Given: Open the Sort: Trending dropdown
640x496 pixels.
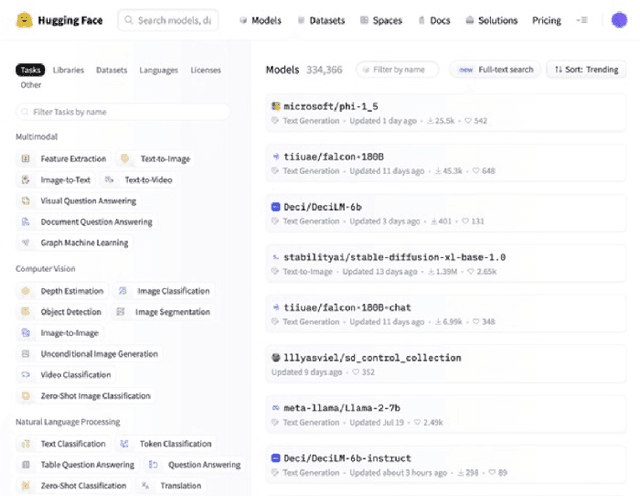Looking at the screenshot, I should tap(584, 70).
